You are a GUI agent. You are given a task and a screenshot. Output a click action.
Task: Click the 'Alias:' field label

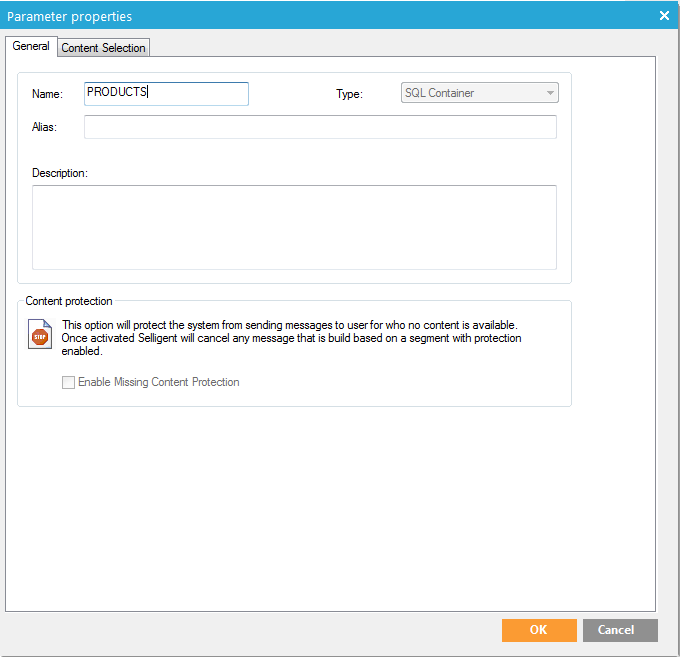(45, 127)
